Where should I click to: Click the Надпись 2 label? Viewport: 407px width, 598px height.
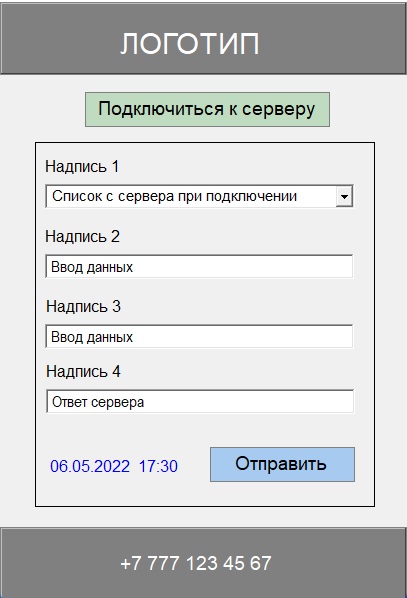(82, 236)
